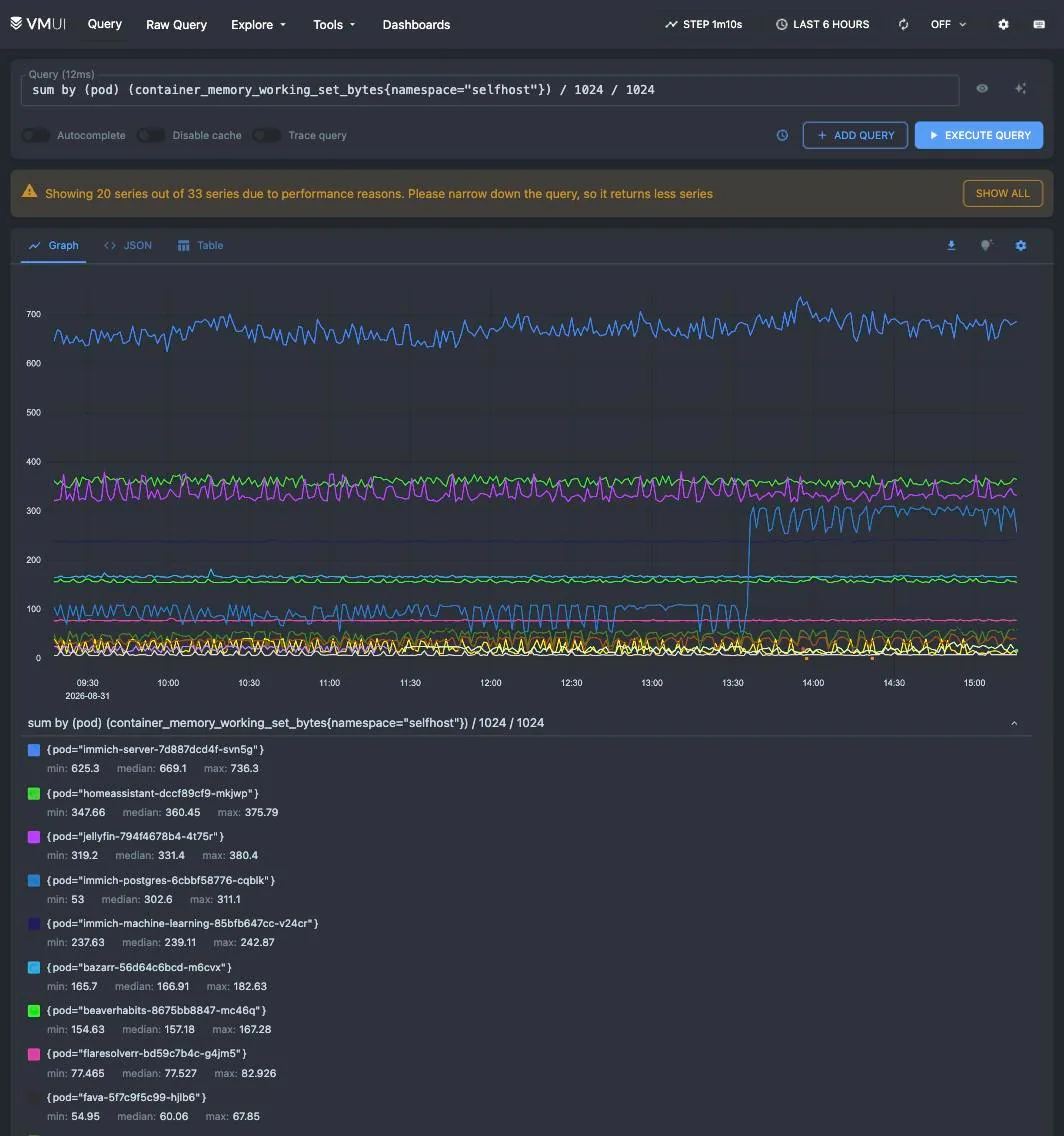Switch to the JSON tab
This screenshot has width=1064, height=1136.
pyautogui.click(x=128, y=246)
